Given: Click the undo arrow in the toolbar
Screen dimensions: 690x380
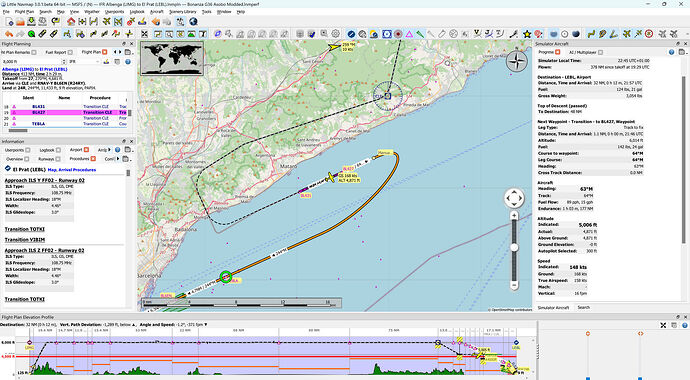Looking at the screenshot, I should pyautogui.click(x=8, y=34).
